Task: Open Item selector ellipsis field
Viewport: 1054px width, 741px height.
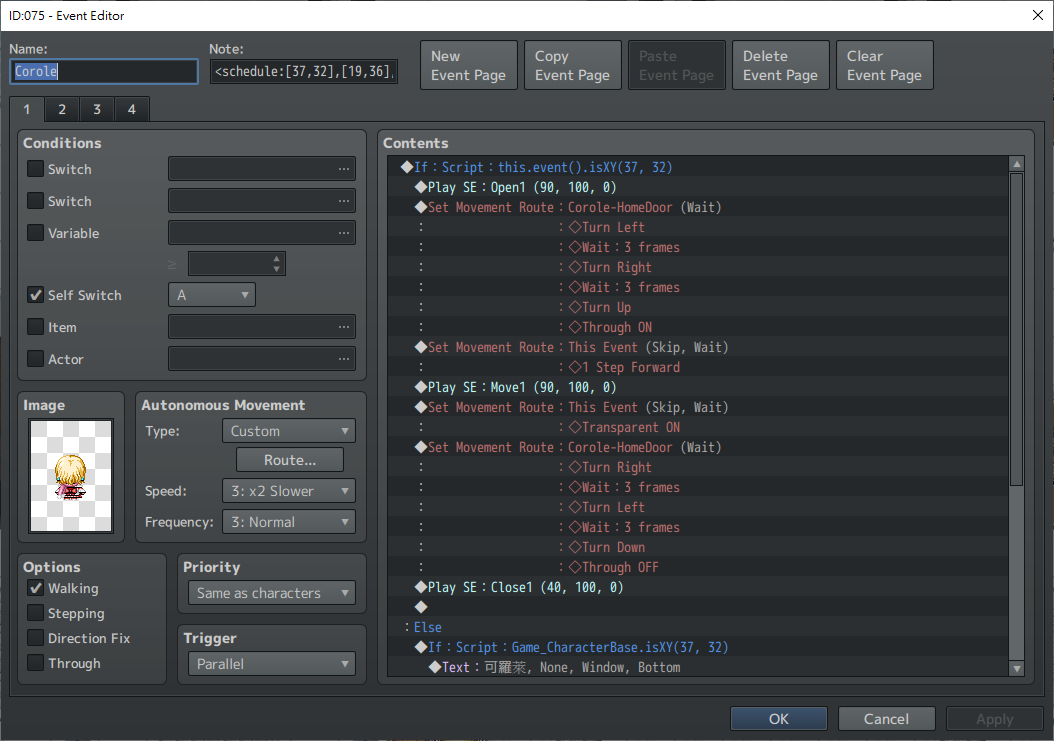Action: tap(261, 327)
